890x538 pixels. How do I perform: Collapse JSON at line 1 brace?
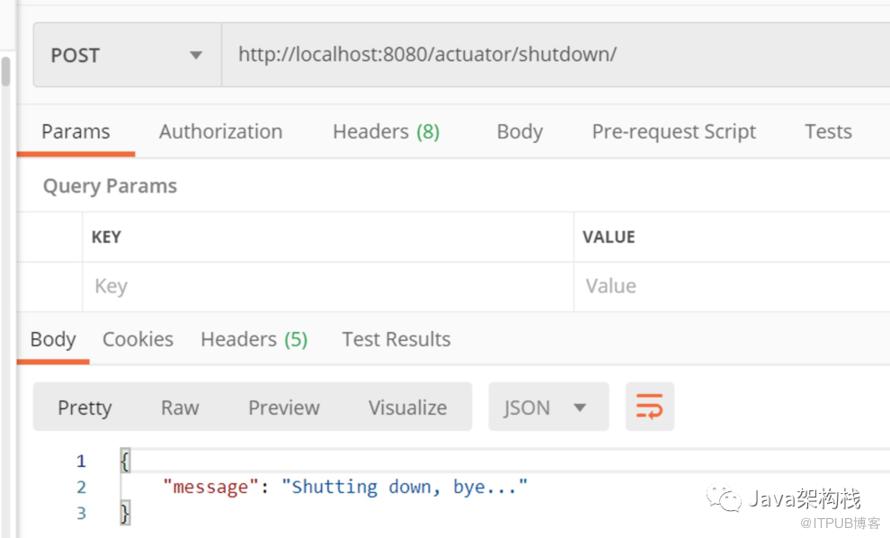pyautogui.click(x=125, y=460)
